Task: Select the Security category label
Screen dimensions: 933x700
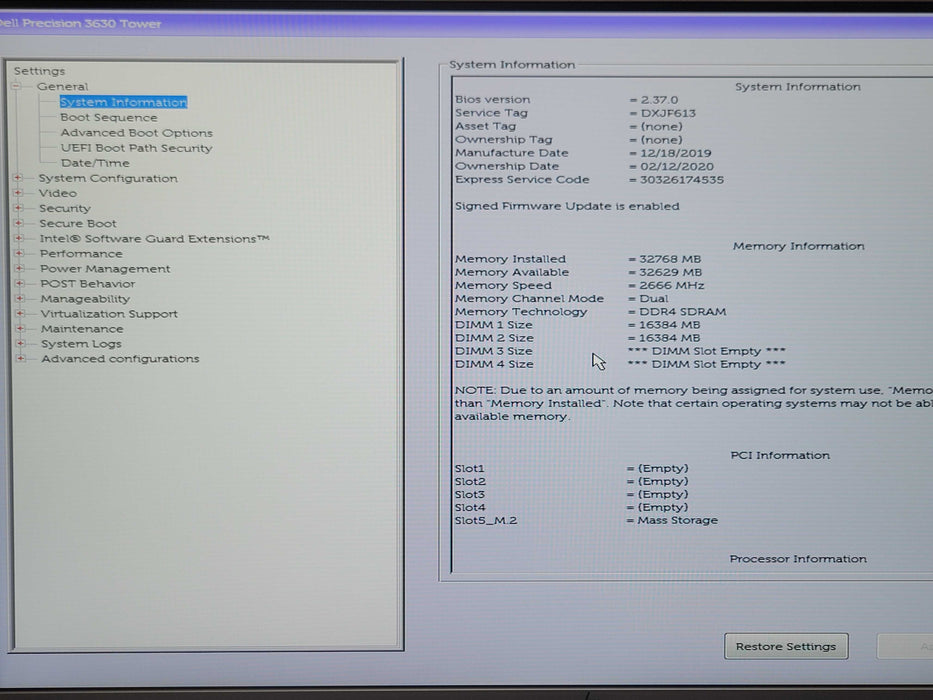Action: pyautogui.click(x=65, y=208)
